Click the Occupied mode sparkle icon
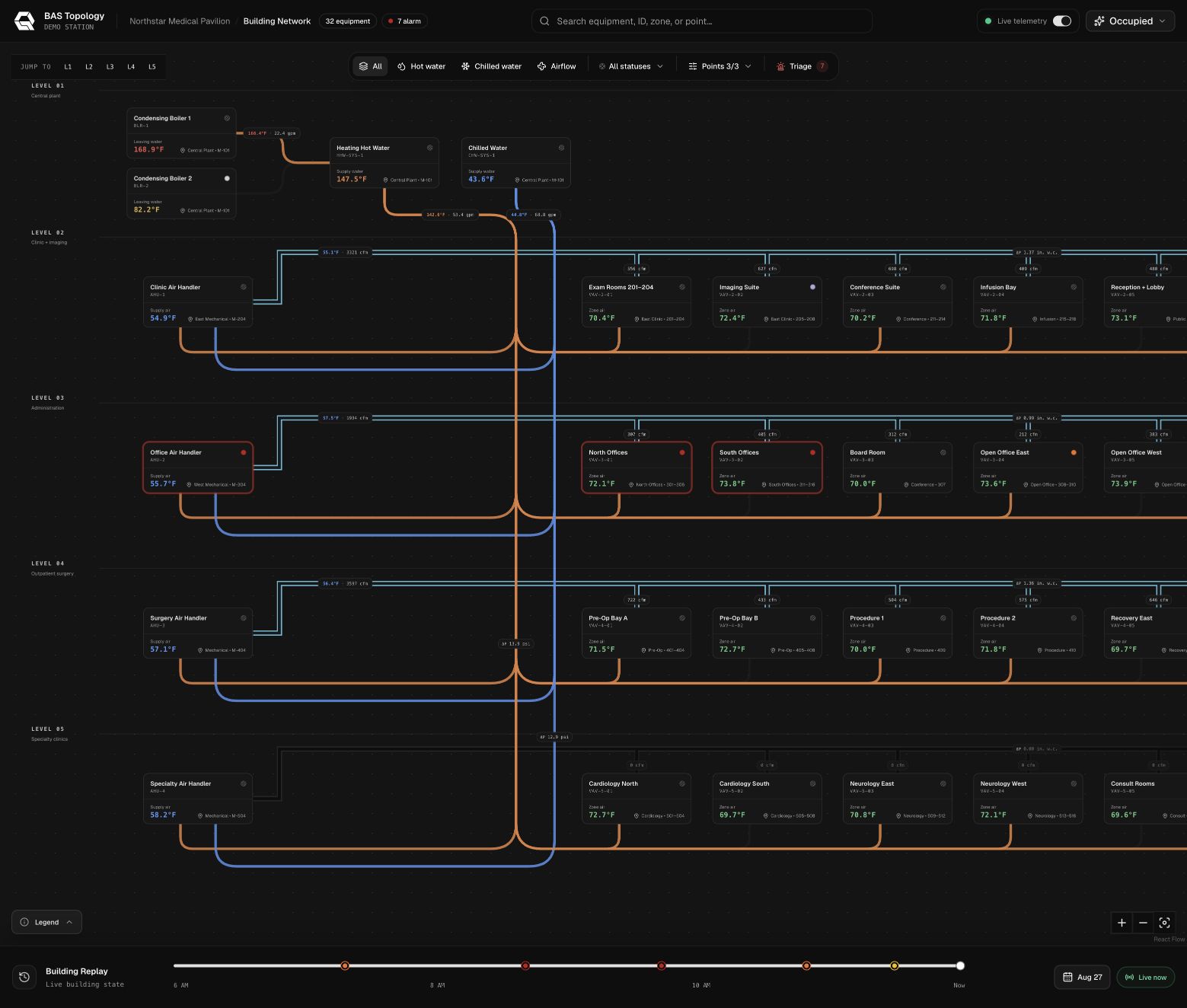Viewport: 1187px width, 1008px height. 1099,21
